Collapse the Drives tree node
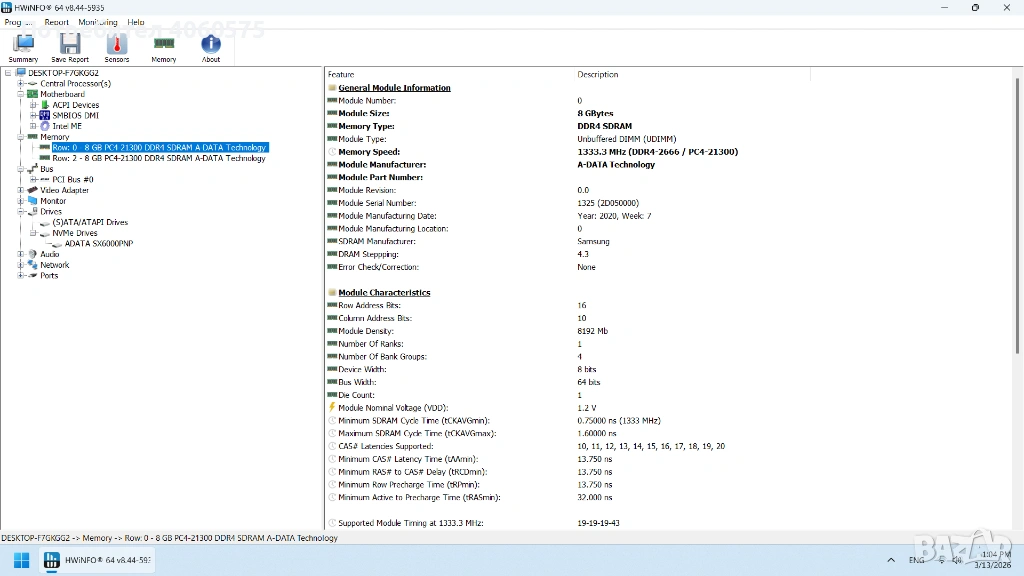This screenshot has width=1024, height=576. click(x=20, y=212)
